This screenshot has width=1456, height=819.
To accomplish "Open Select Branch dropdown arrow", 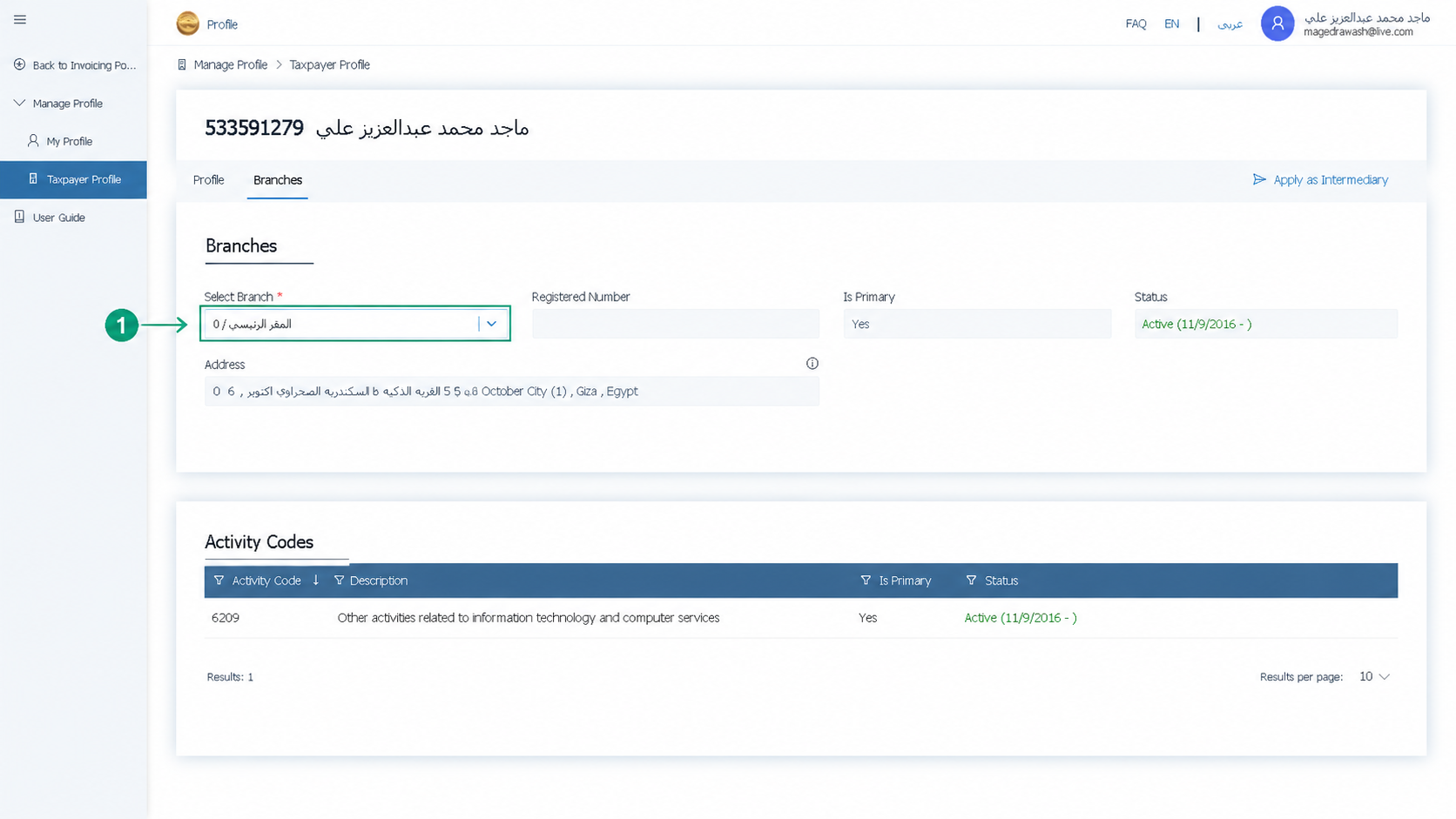I will point(492,324).
